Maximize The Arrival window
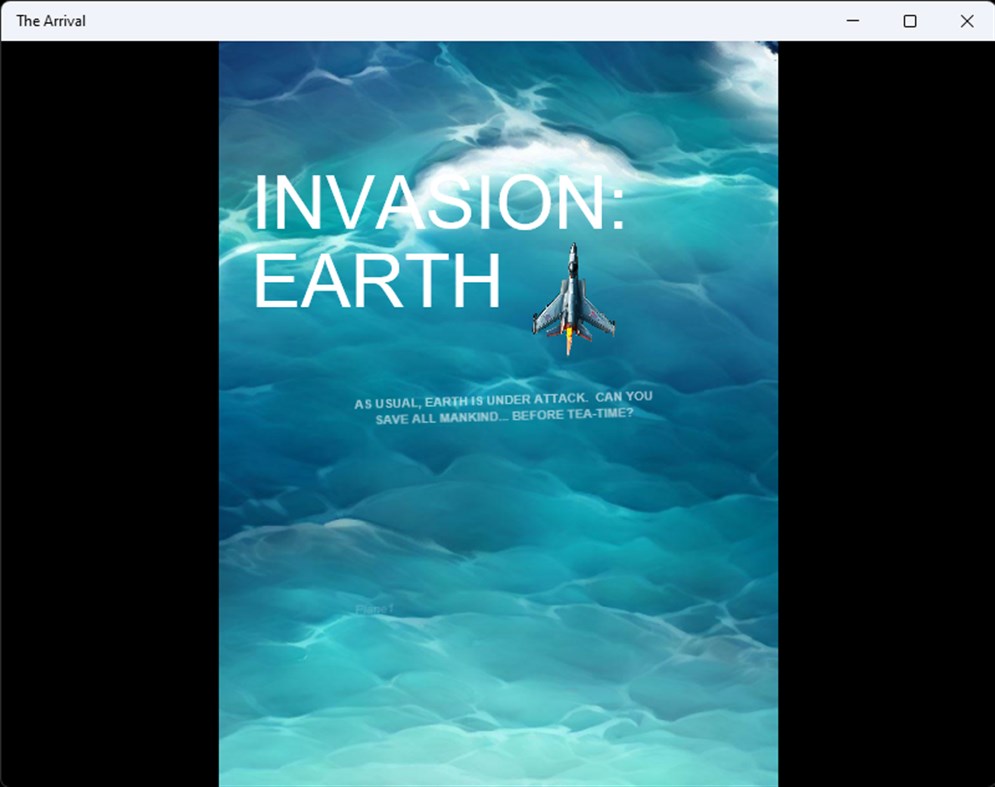995x787 pixels. [910, 20]
